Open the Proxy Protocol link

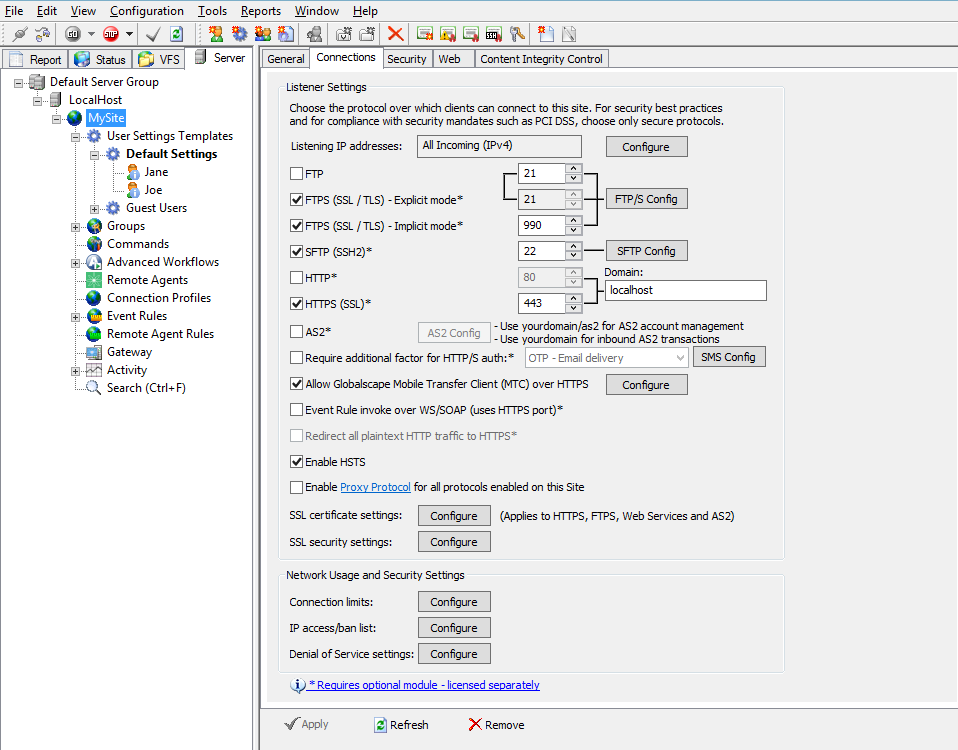click(375, 488)
